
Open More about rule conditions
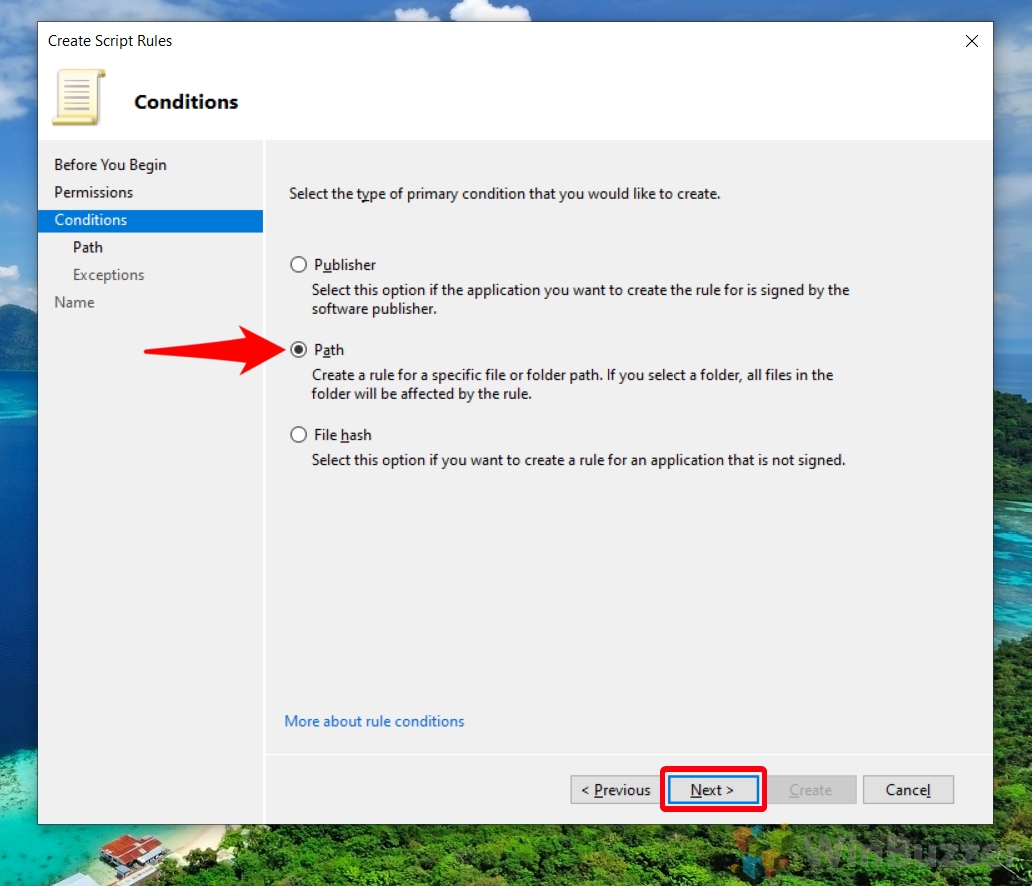coord(374,721)
